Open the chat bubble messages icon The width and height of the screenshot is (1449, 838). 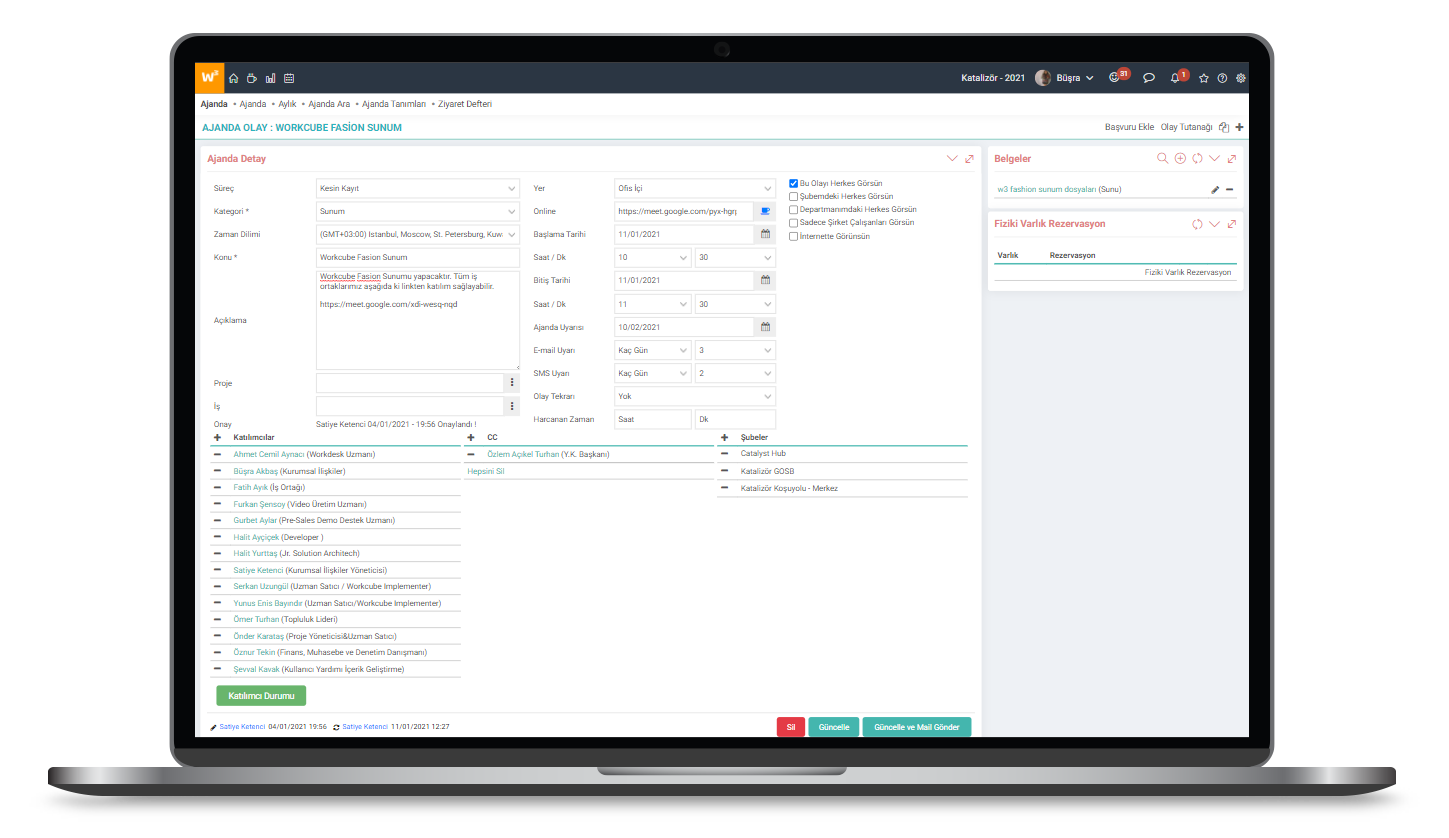1149,78
